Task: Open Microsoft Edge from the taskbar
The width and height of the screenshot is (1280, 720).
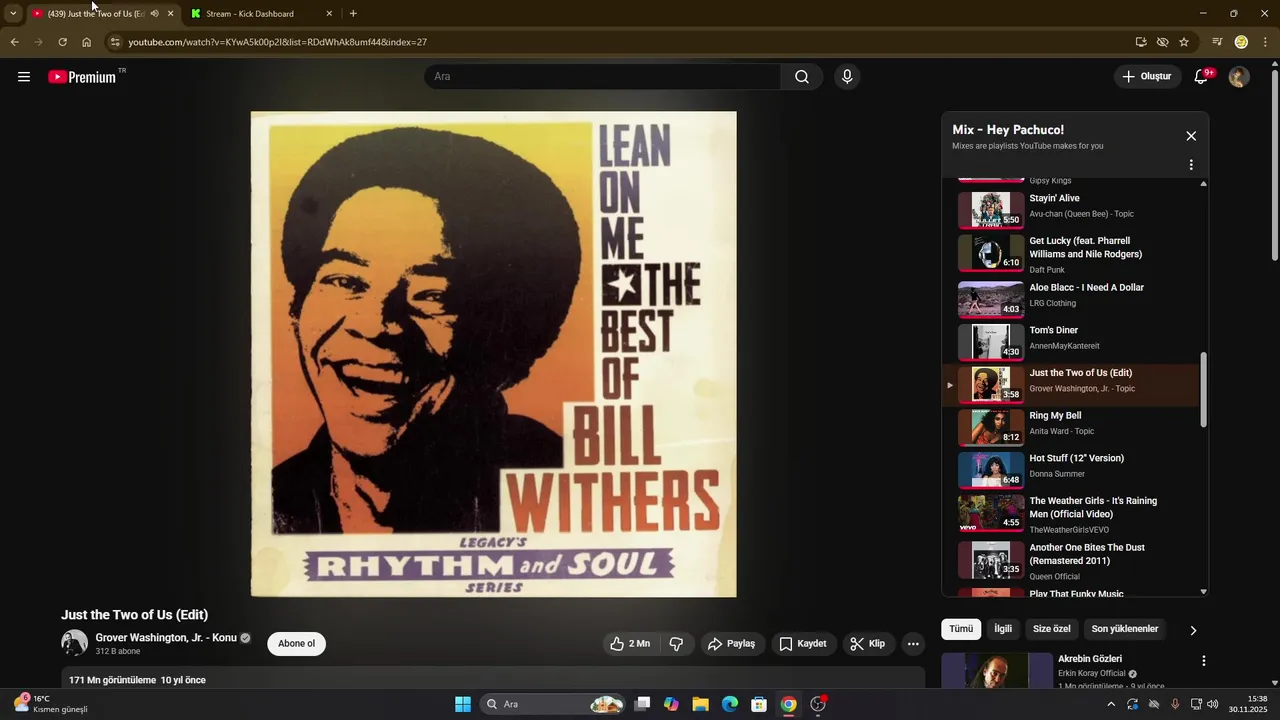Action: (730, 704)
